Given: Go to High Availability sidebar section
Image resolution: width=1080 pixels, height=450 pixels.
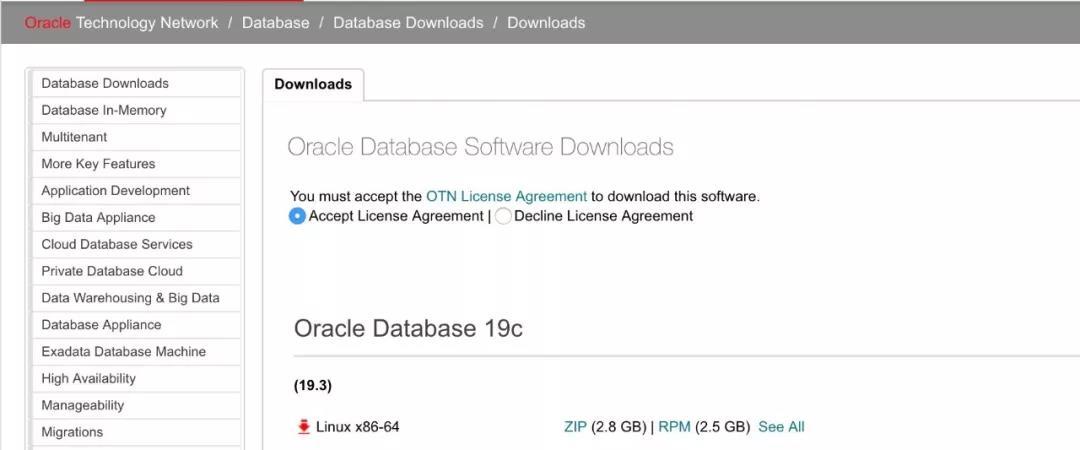Looking at the screenshot, I should (88, 379).
